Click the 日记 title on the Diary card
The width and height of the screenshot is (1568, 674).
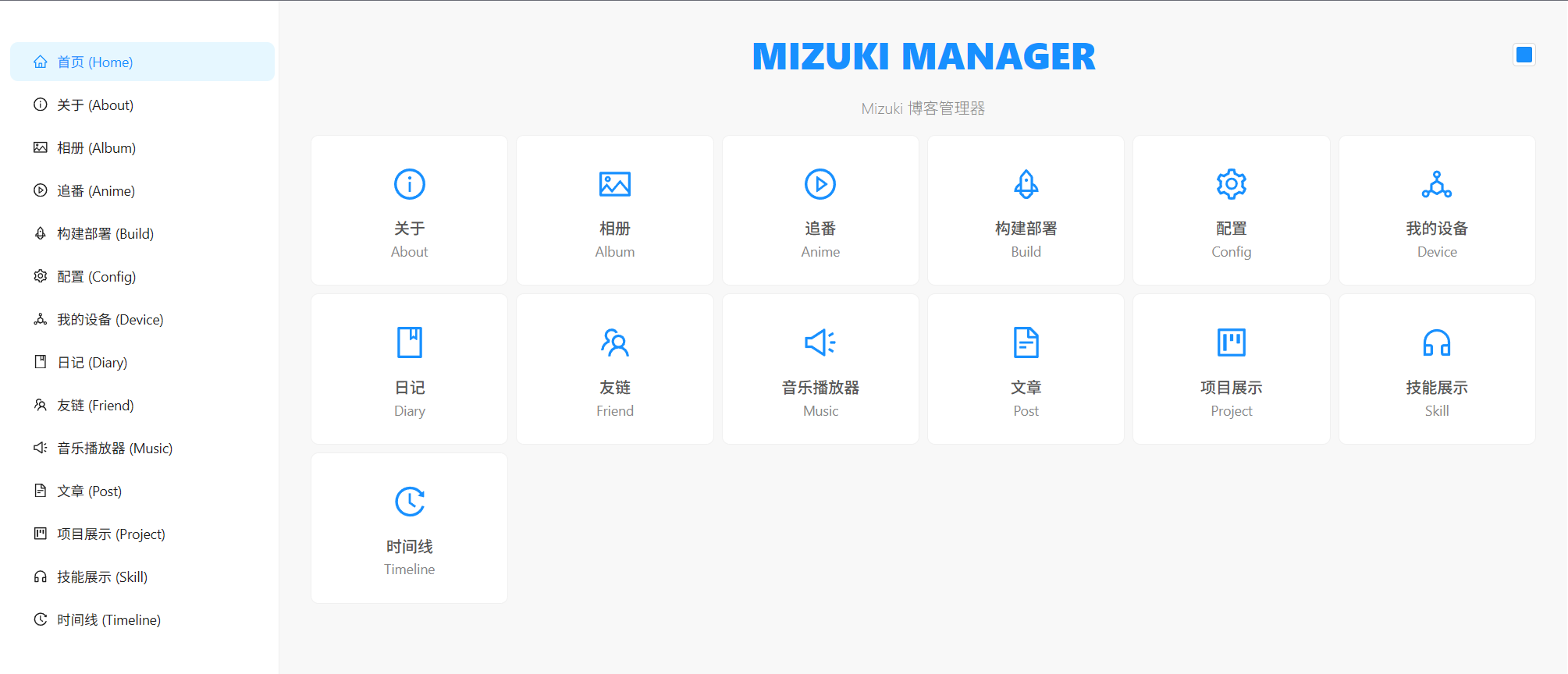(410, 388)
